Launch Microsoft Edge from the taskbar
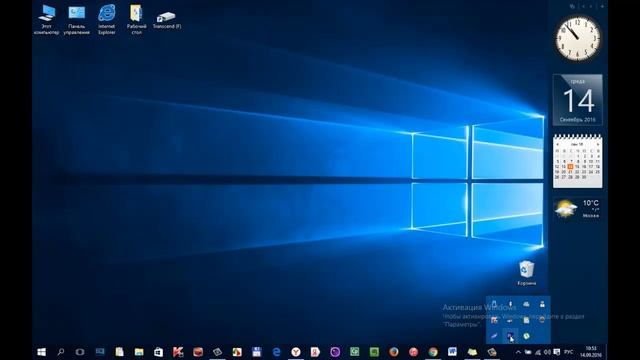Viewport: 640px width, 360px height. coord(276,352)
